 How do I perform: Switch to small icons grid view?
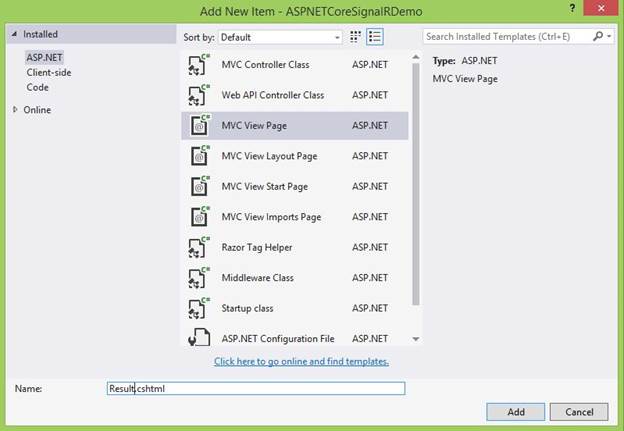(x=355, y=37)
